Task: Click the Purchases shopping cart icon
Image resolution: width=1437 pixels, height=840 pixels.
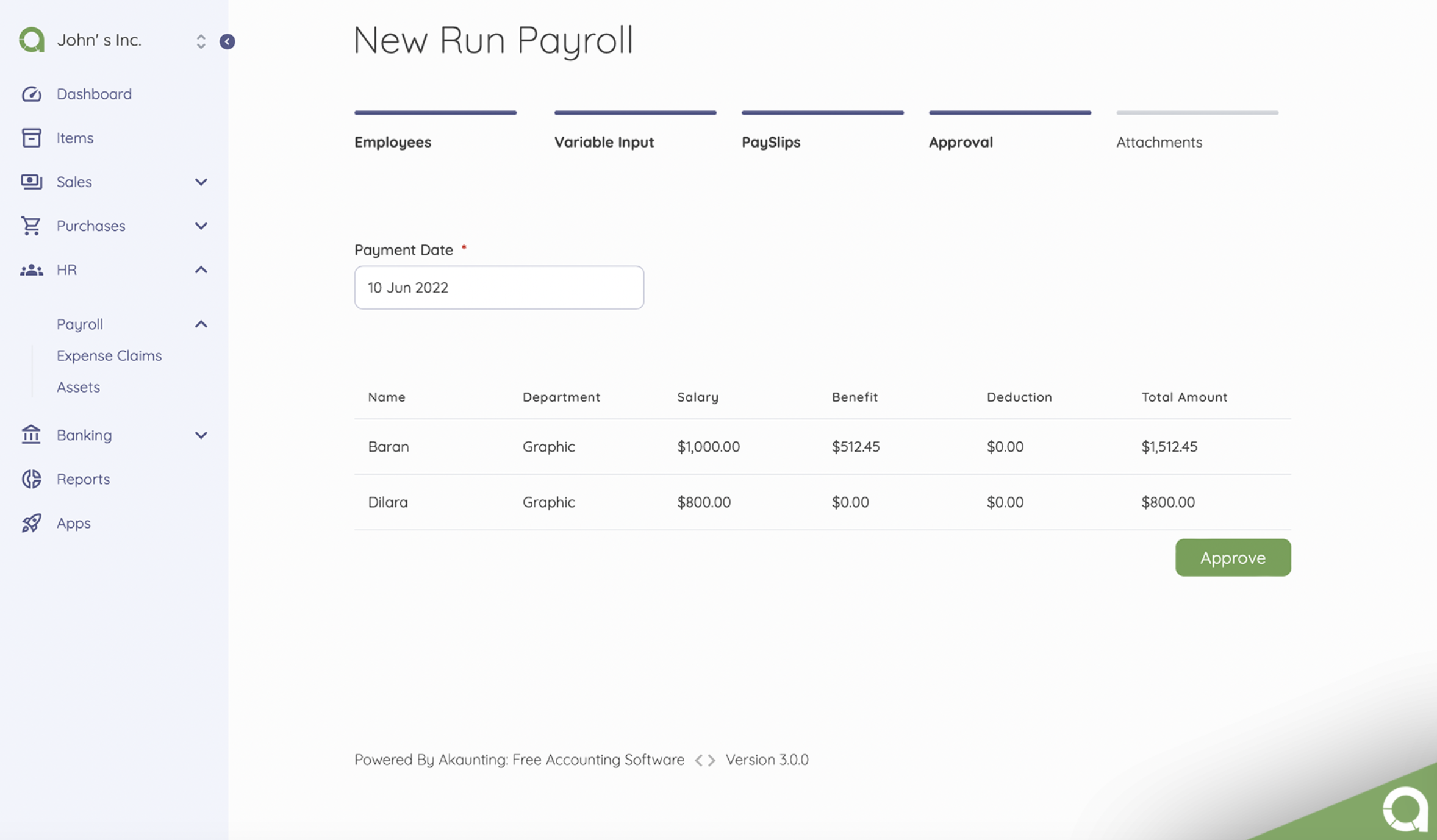Action: [31, 226]
